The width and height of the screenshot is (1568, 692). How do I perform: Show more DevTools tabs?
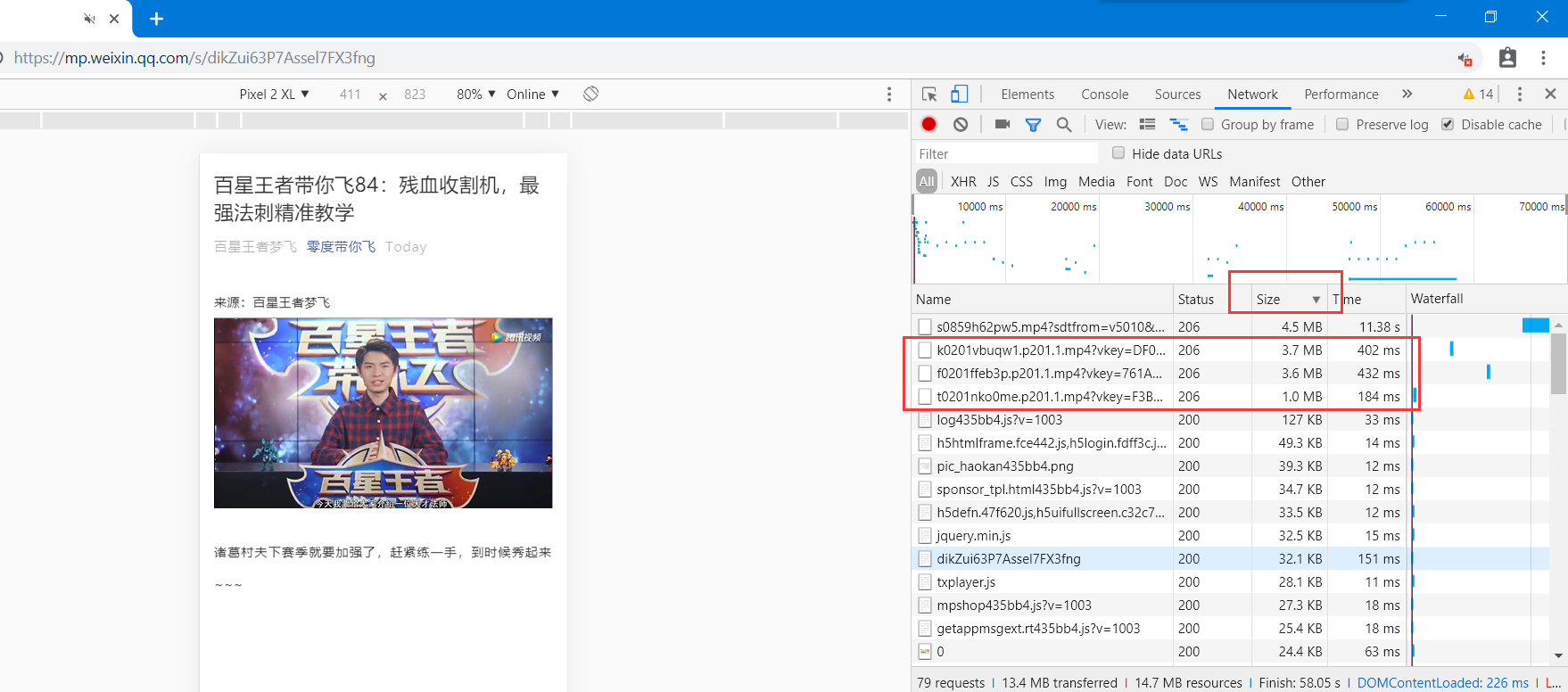tap(1407, 94)
